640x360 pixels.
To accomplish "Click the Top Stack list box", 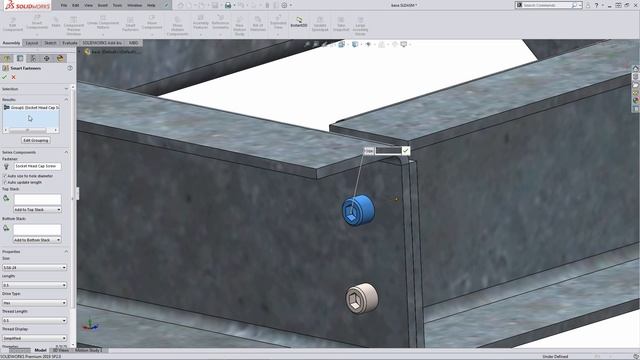I will point(38,199).
